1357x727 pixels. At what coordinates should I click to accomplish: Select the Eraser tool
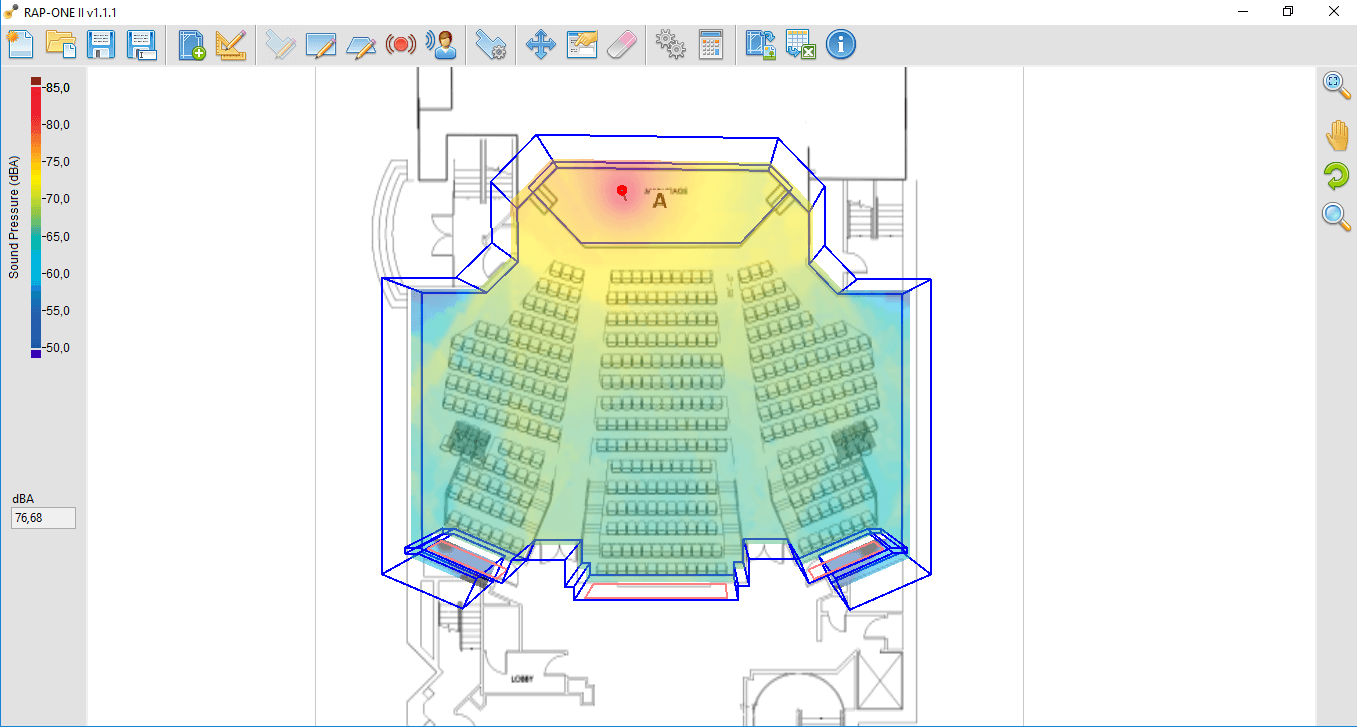(x=621, y=44)
